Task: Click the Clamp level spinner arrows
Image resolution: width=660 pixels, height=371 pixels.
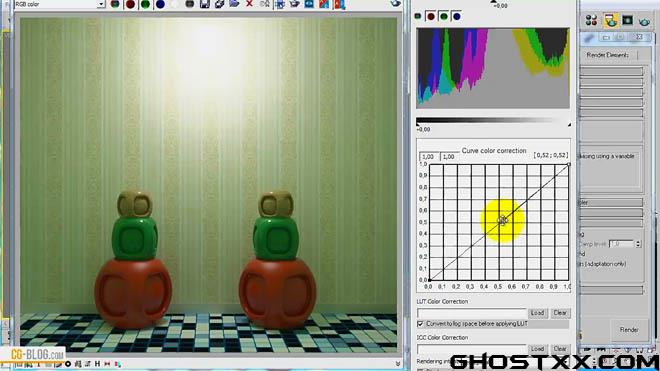Action: (x=638, y=244)
